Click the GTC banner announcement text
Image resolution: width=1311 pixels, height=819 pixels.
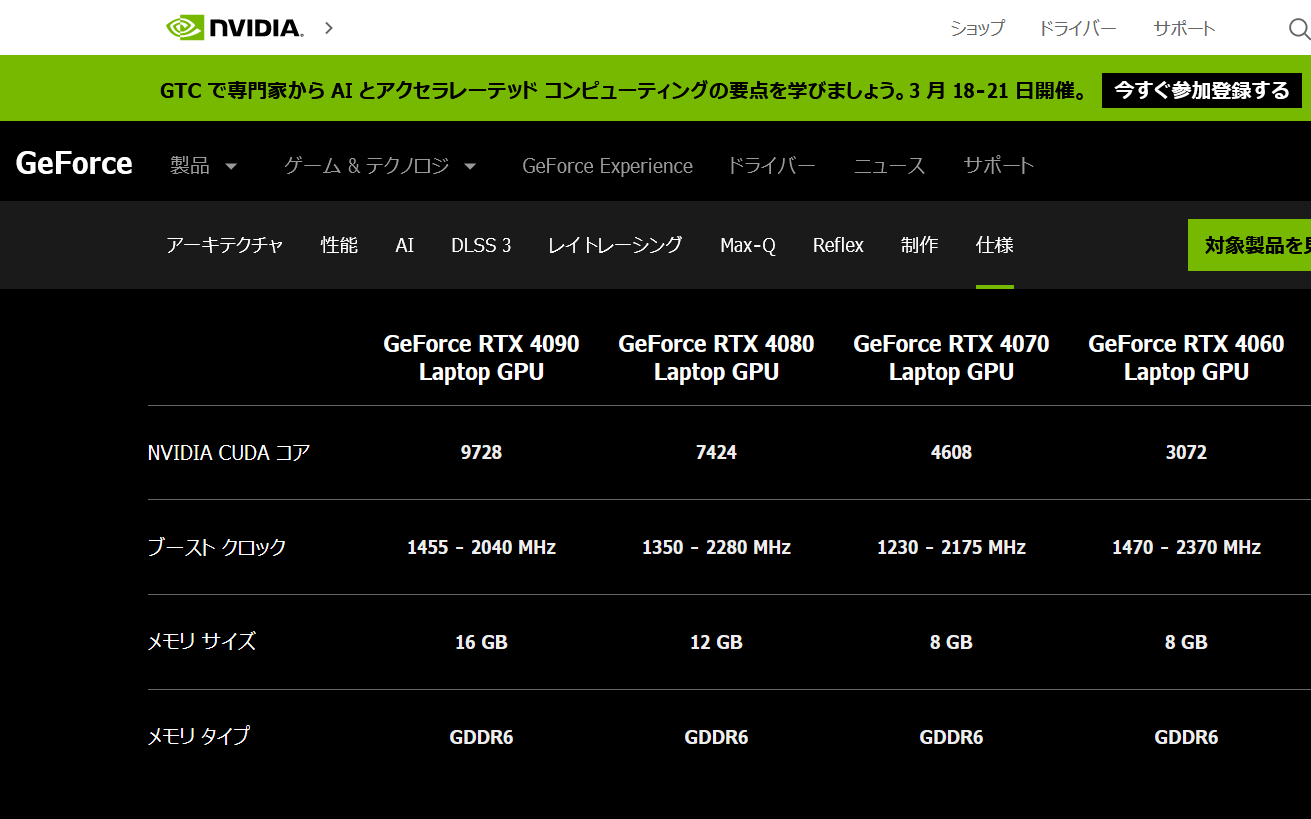pos(624,91)
